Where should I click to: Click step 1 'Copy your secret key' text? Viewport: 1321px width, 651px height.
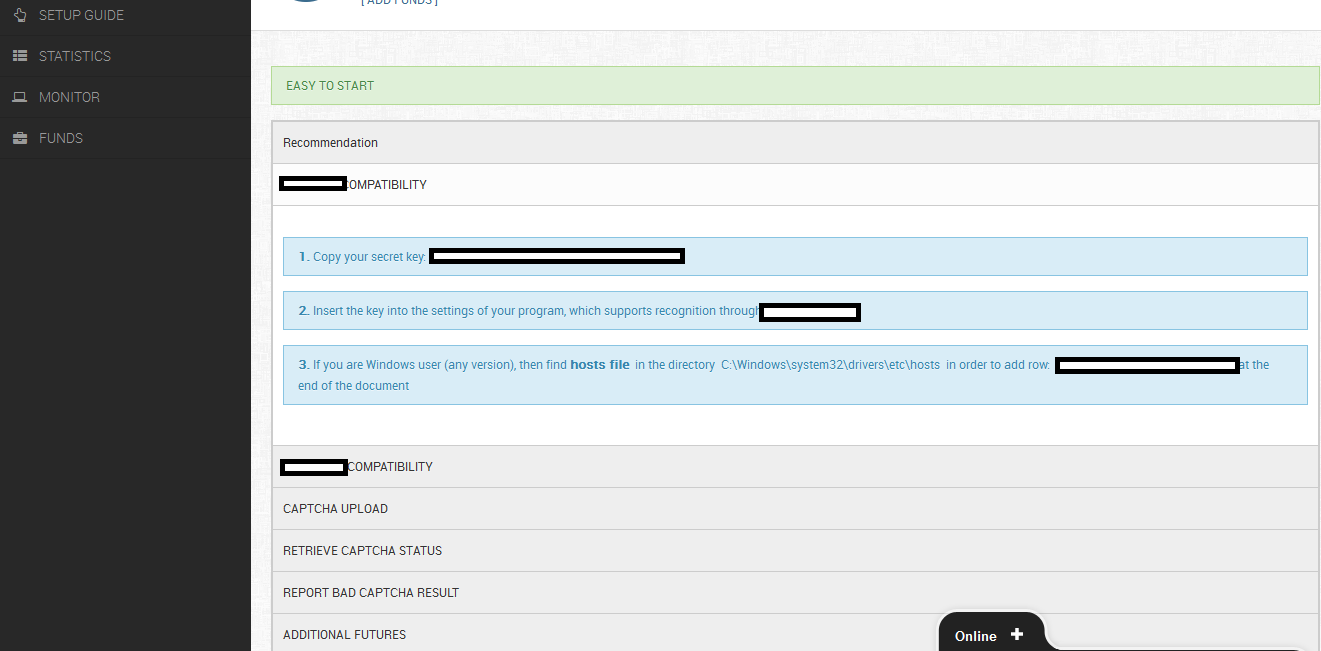(x=370, y=257)
